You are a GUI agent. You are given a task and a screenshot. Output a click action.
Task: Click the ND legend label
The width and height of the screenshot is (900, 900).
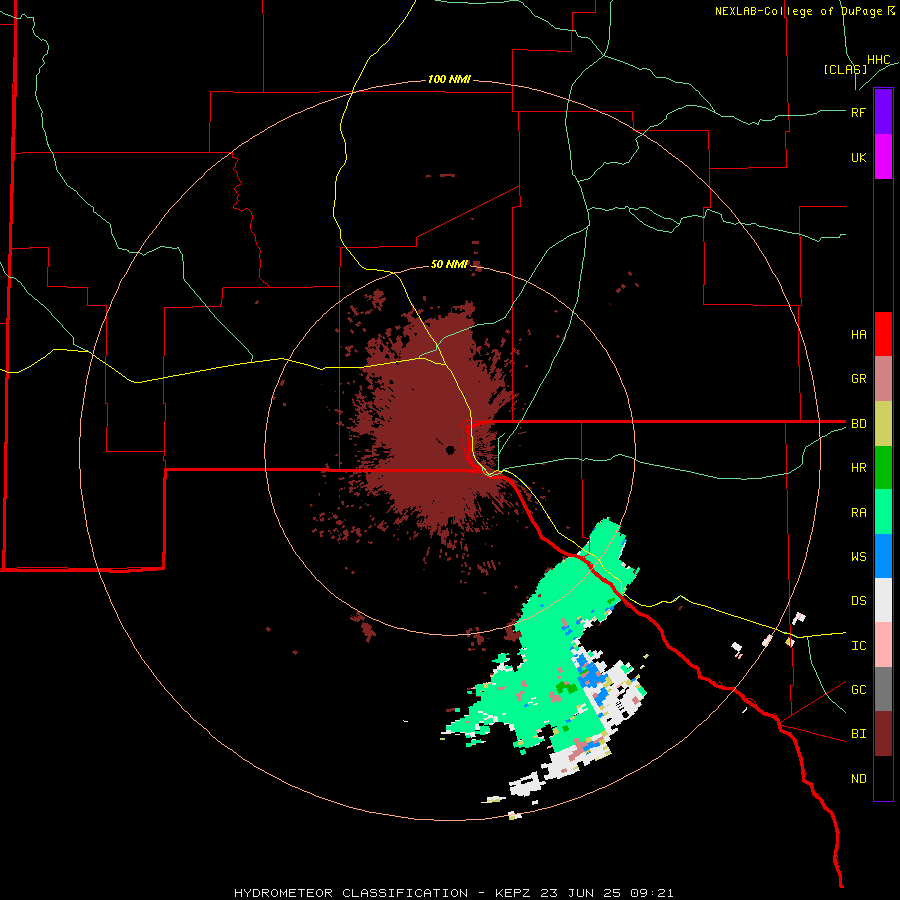pyautogui.click(x=858, y=779)
